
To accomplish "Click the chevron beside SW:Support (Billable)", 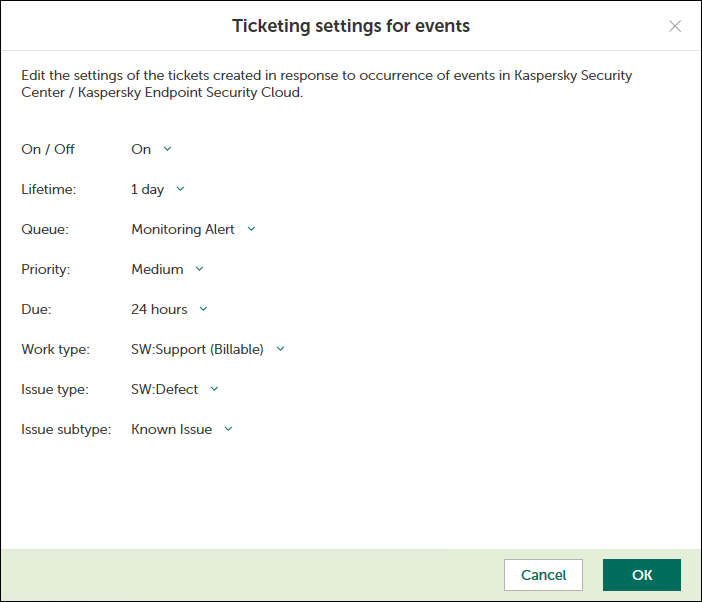I will (x=280, y=349).
